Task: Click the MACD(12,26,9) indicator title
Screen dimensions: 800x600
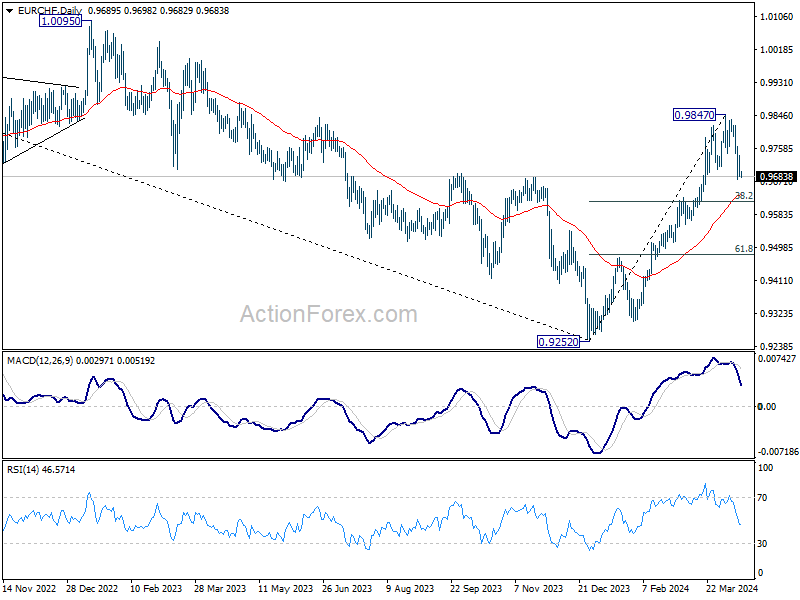Action: 41,361
